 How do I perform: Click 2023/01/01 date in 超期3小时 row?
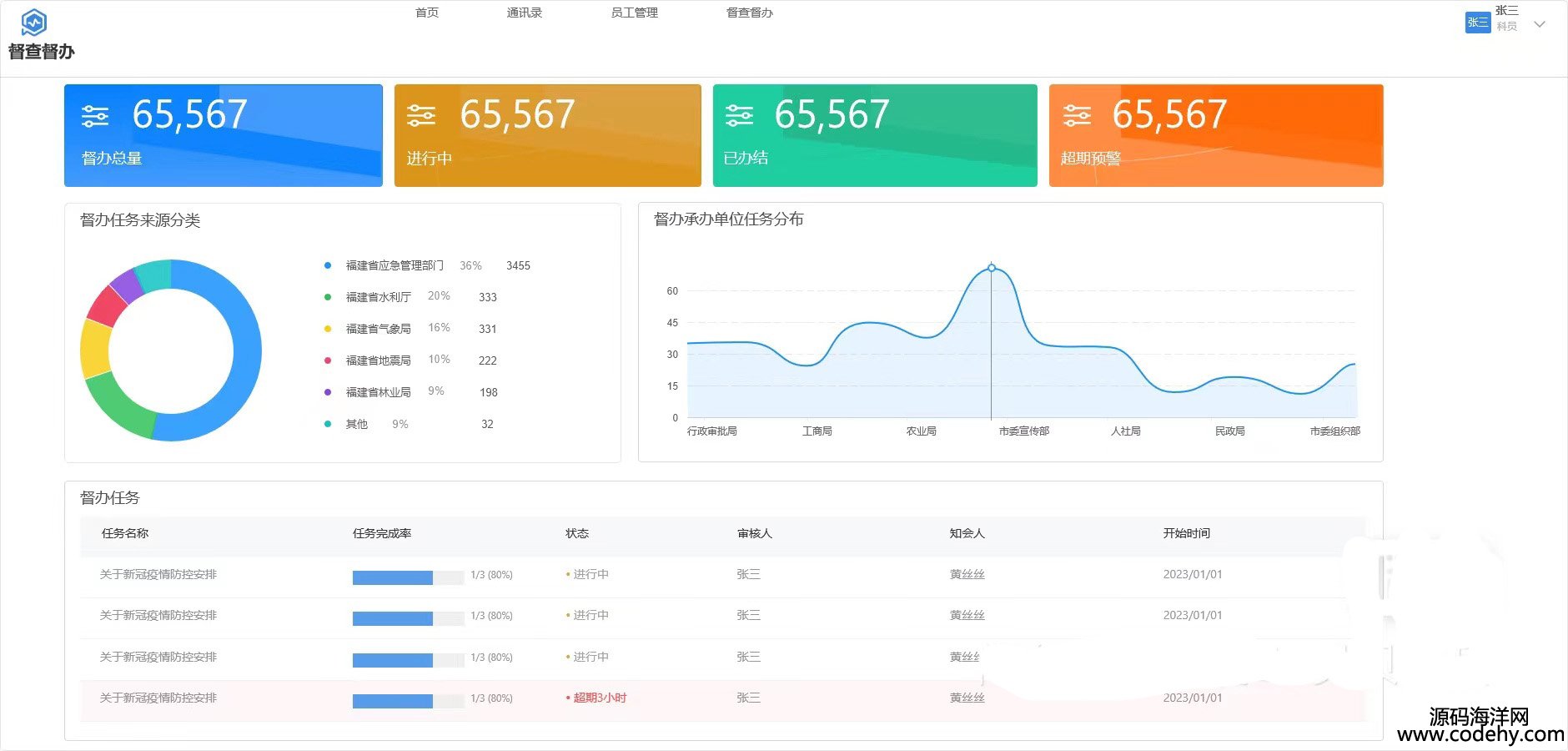[x=1193, y=698]
